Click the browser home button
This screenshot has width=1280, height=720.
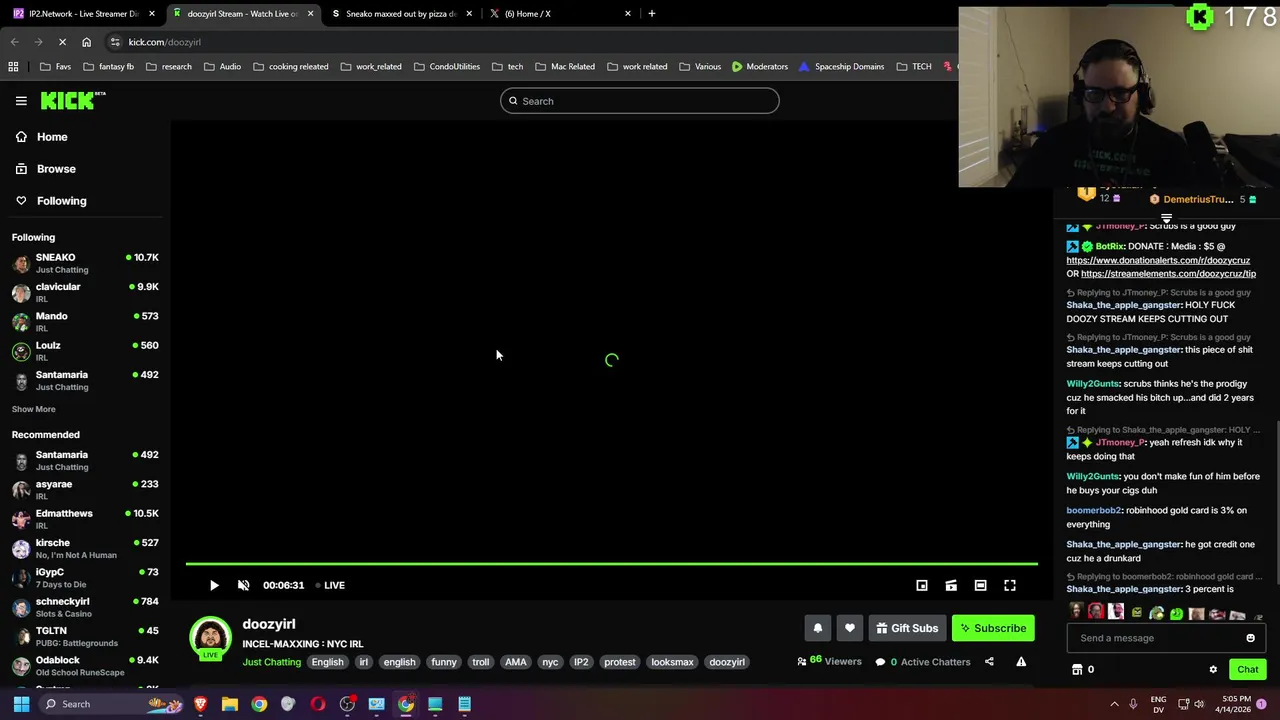coord(86,42)
